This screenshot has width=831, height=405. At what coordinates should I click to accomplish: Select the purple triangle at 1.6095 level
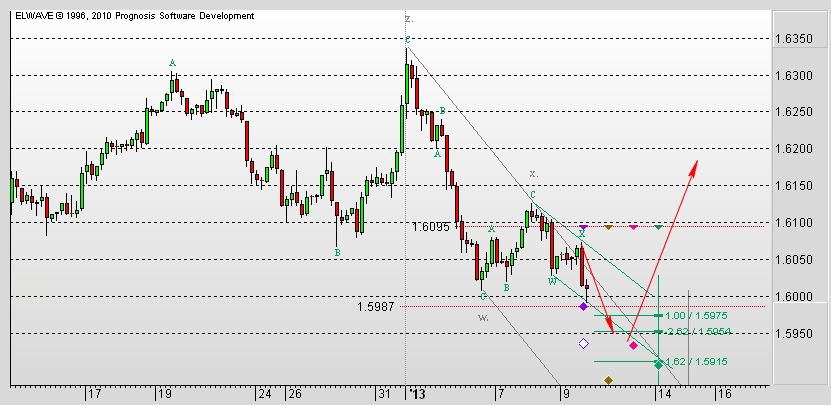[x=583, y=228]
